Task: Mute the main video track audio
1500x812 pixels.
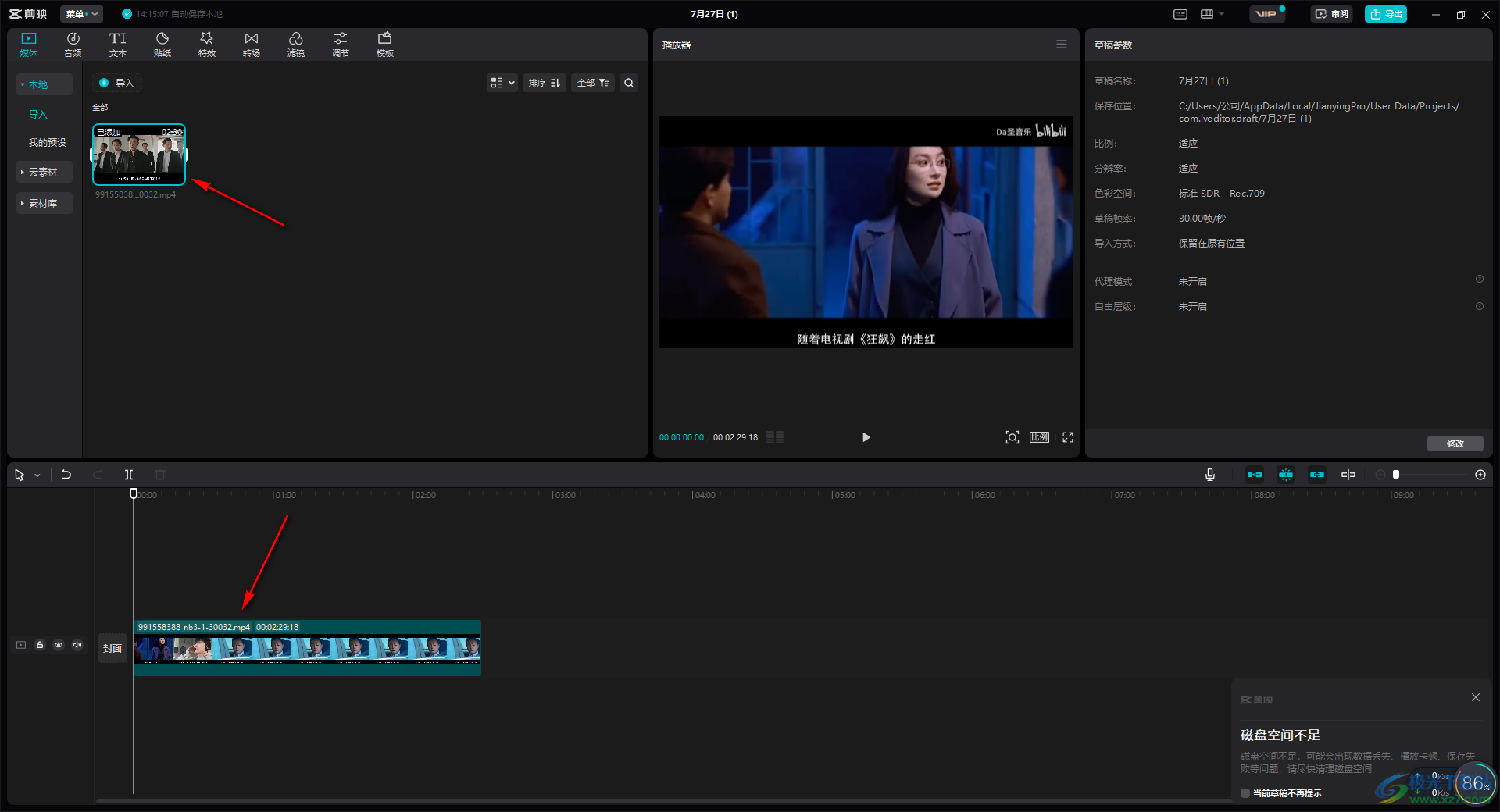Action: [77, 645]
